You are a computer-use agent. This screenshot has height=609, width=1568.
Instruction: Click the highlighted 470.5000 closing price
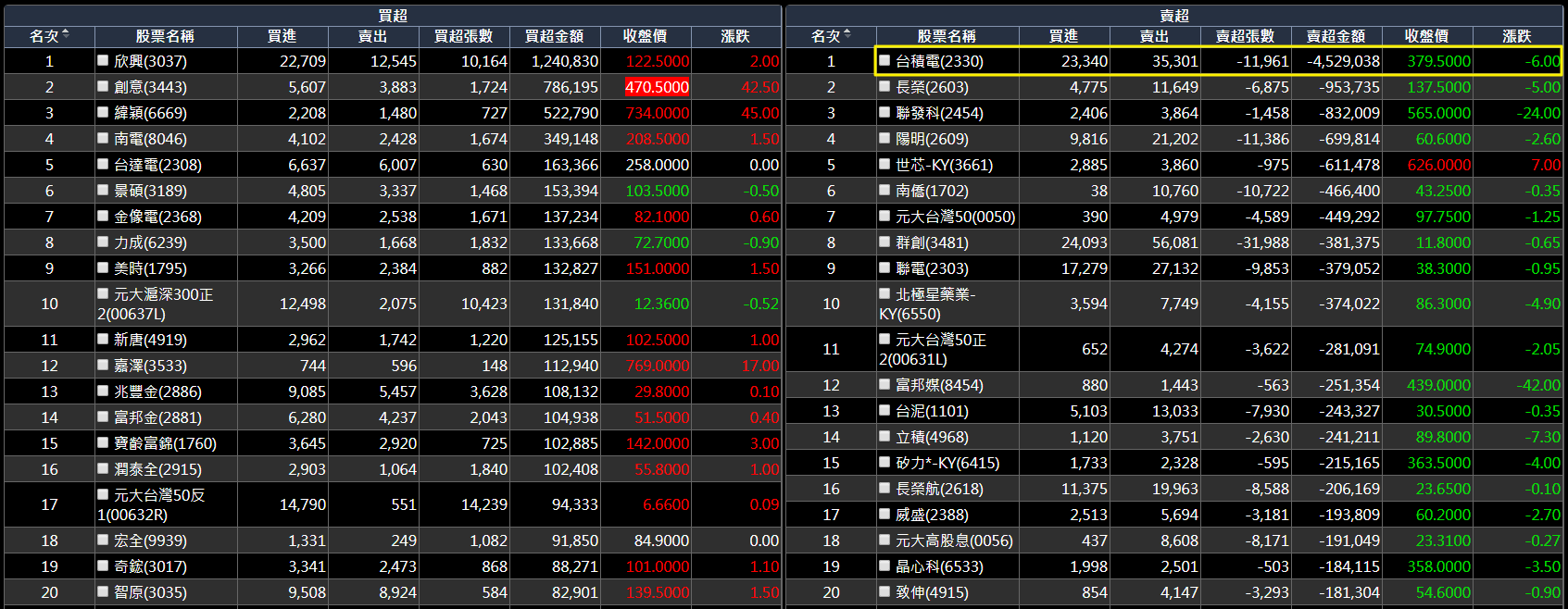pos(658,87)
